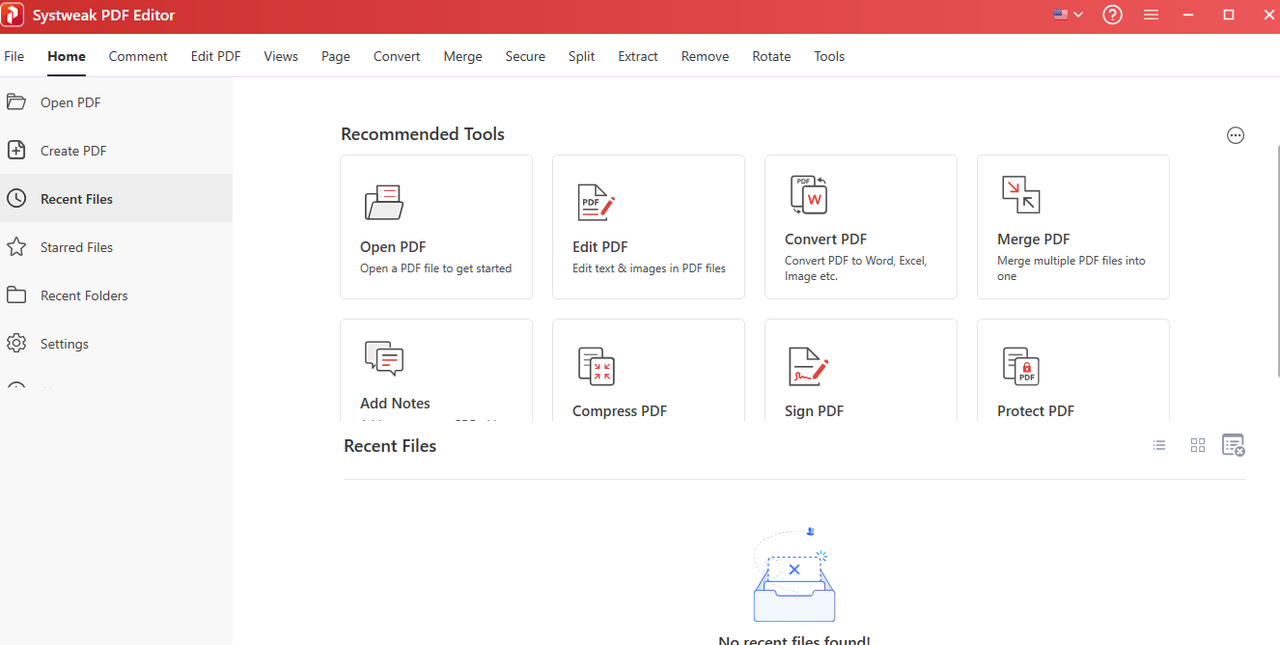Image resolution: width=1280 pixels, height=645 pixels.
Task: Open the hamburger menu in title bar
Action: [x=1151, y=15]
